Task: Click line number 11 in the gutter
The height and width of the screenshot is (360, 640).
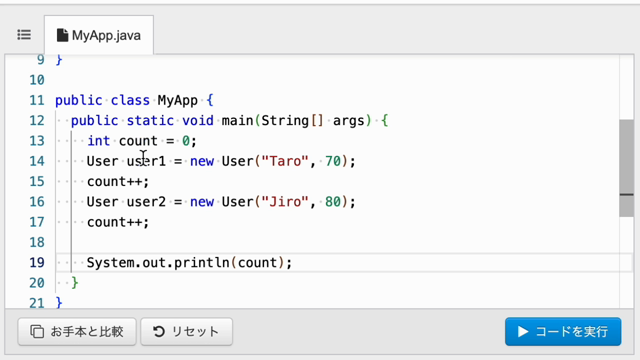Action: [37, 100]
